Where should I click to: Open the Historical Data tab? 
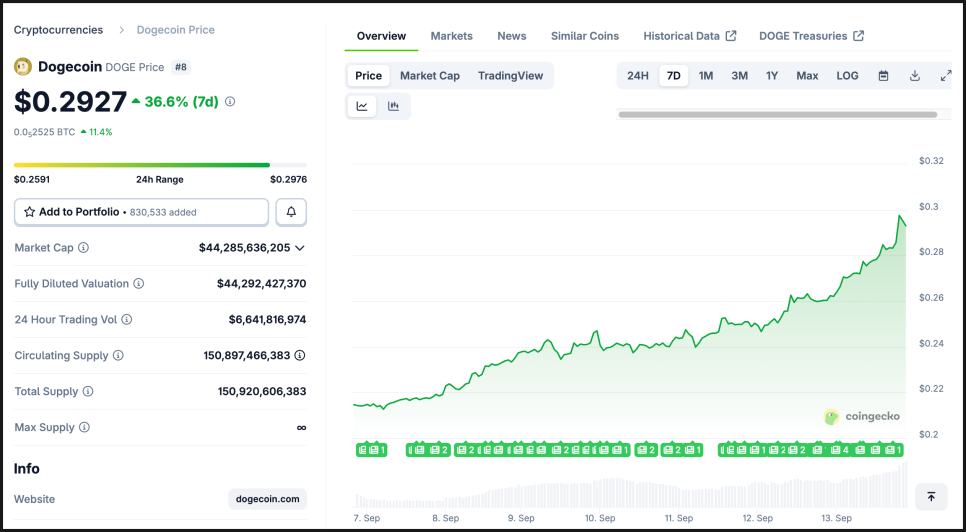pos(690,36)
